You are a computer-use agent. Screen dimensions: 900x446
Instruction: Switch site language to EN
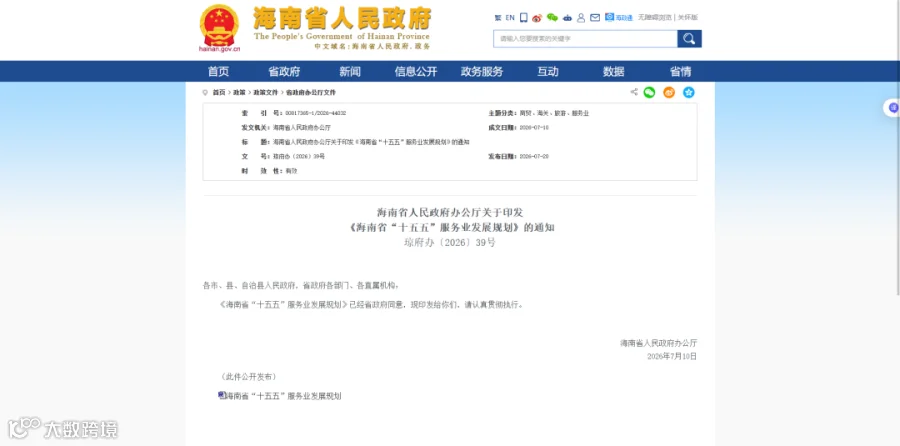pos(510,18)
